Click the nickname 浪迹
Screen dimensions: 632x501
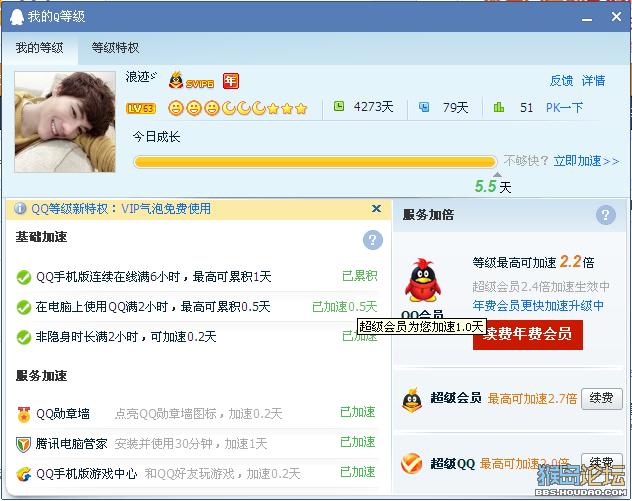141,77
